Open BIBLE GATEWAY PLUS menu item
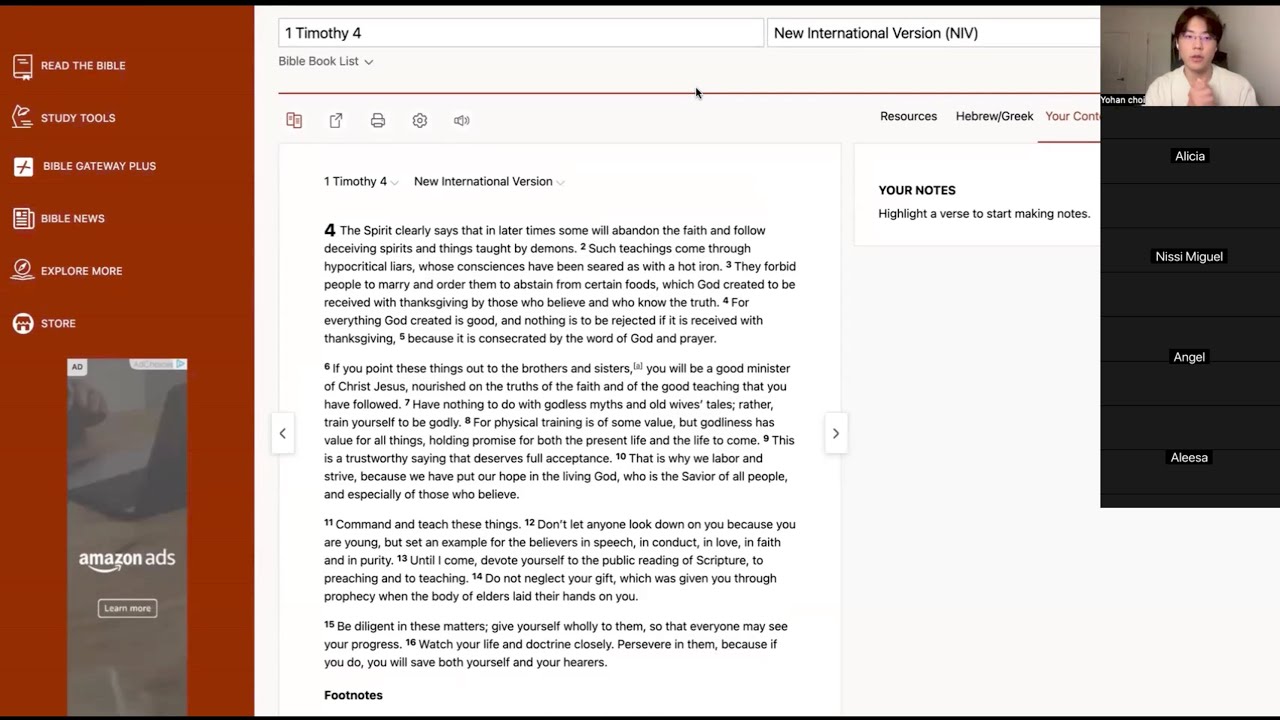The width and height of the screenshot is (1280, 720). point(99,166)
